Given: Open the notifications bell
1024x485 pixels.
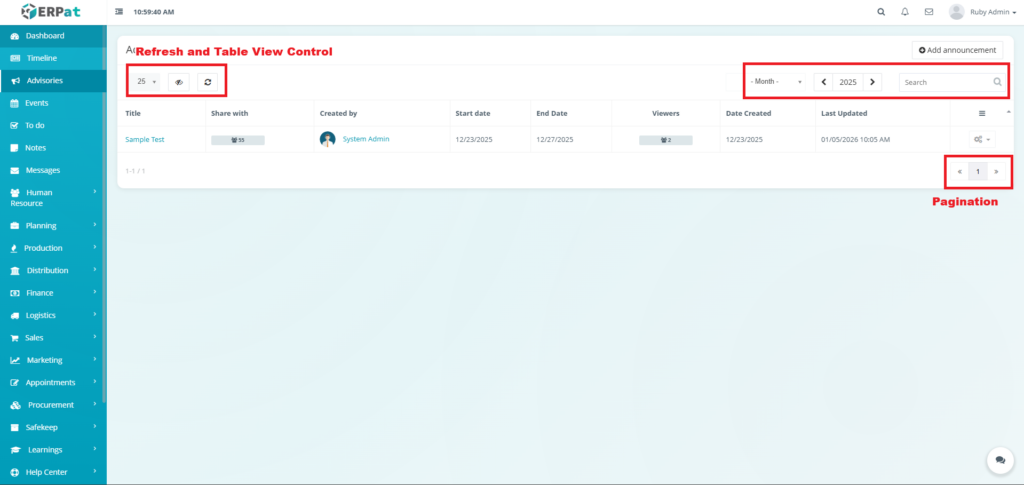Looking at the screenshot, I should coord(904,12).
